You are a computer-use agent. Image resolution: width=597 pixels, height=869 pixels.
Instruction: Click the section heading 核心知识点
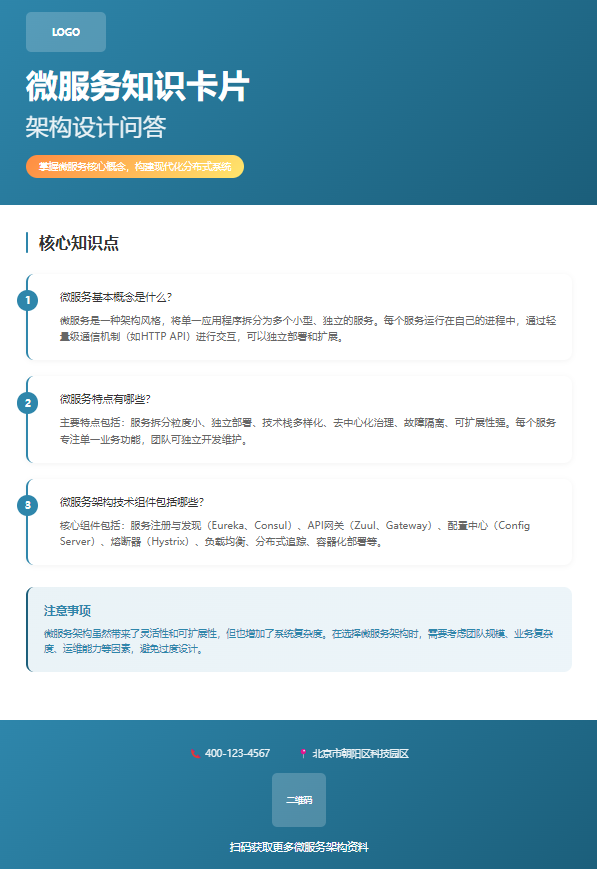tap(79, 243)
